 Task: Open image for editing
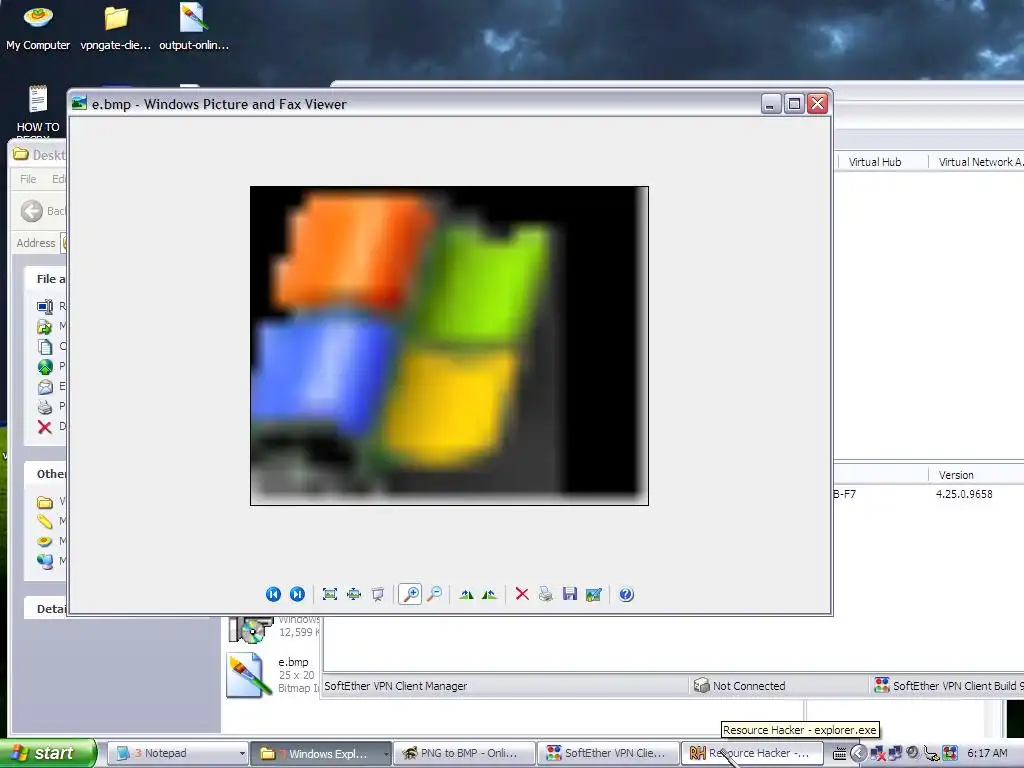click(x=594, y=594)
